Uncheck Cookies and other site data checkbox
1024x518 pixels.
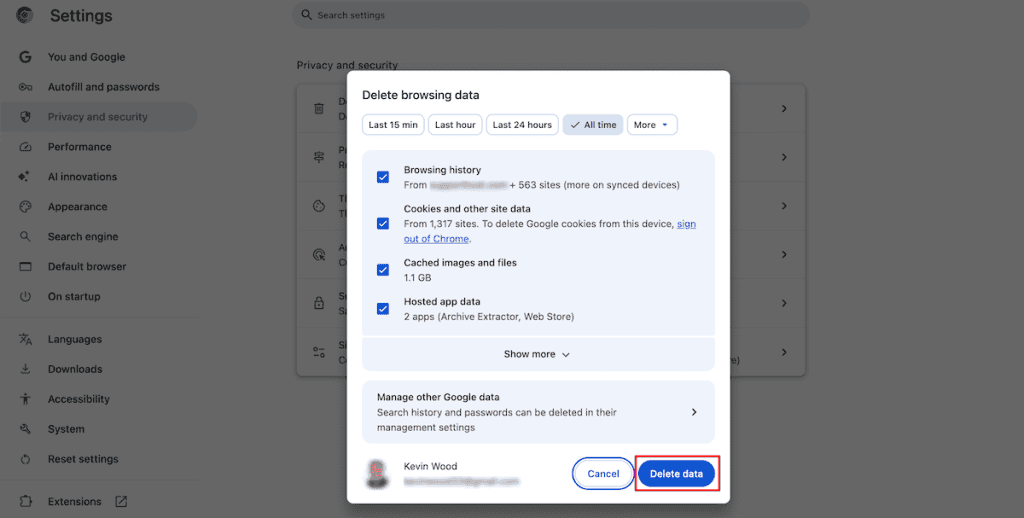click(x=383, y=223)
